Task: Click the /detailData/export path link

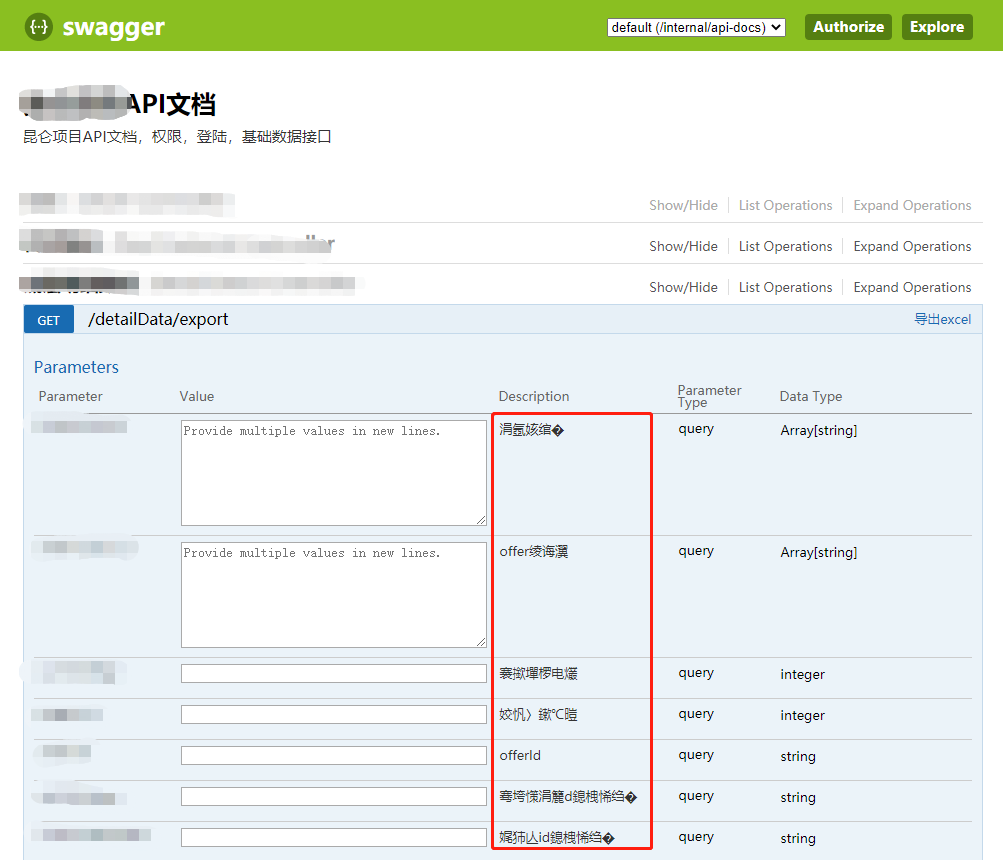Action: pos(158,319)
